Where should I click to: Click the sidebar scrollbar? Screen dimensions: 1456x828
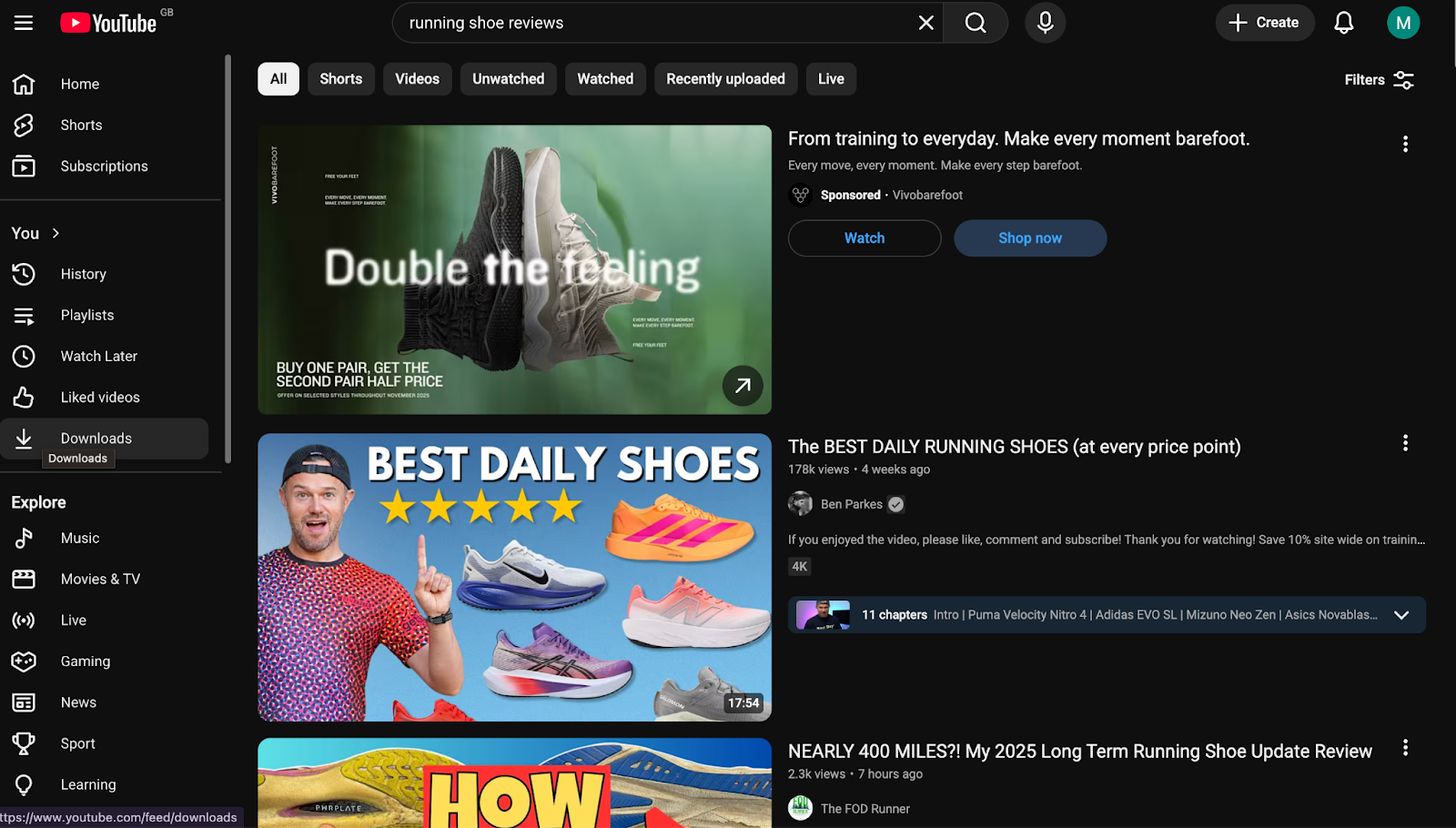[x=227, y=259]
